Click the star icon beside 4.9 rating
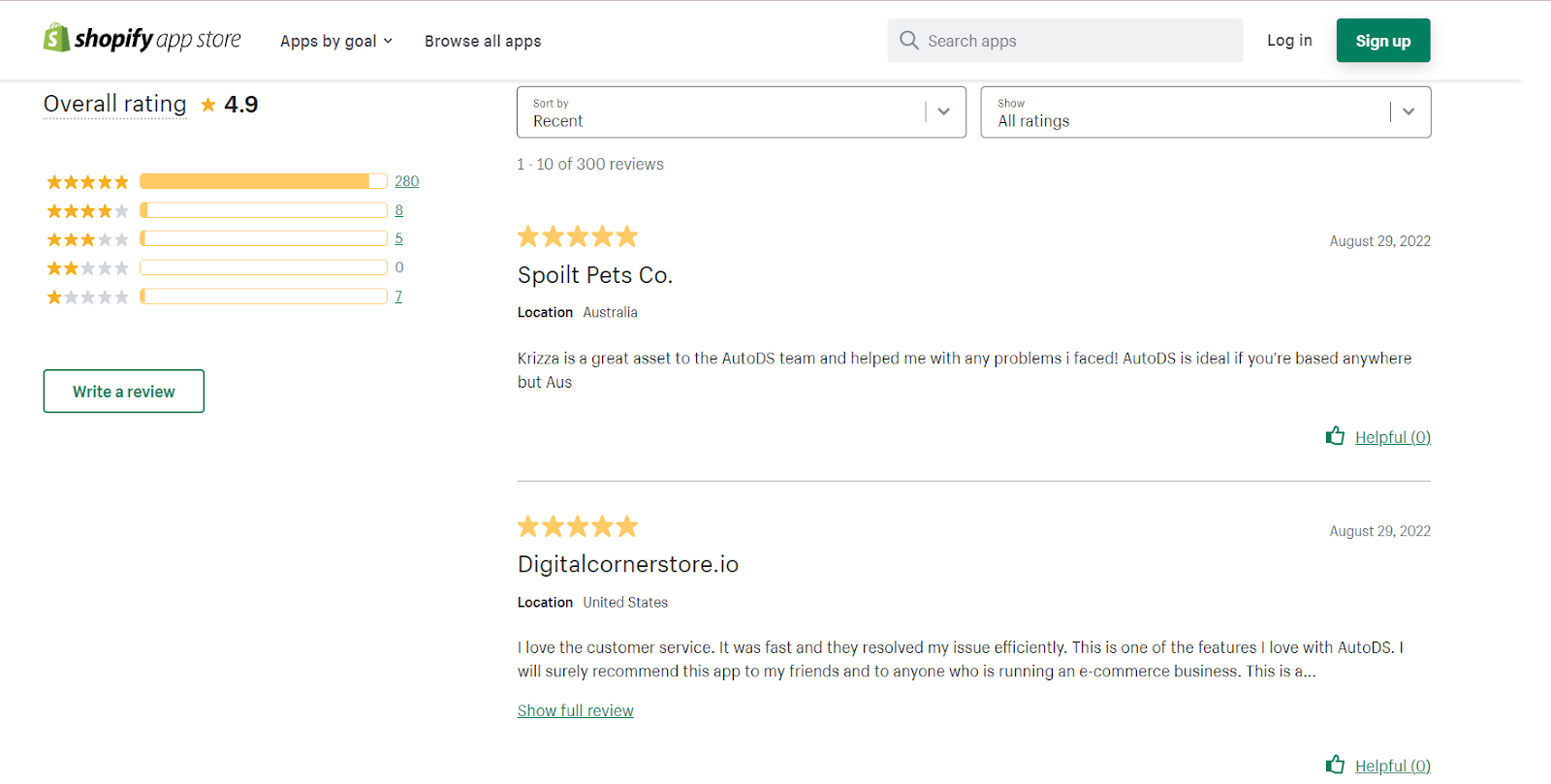The width and height of the screenshot is (1551, 784). 208,105
